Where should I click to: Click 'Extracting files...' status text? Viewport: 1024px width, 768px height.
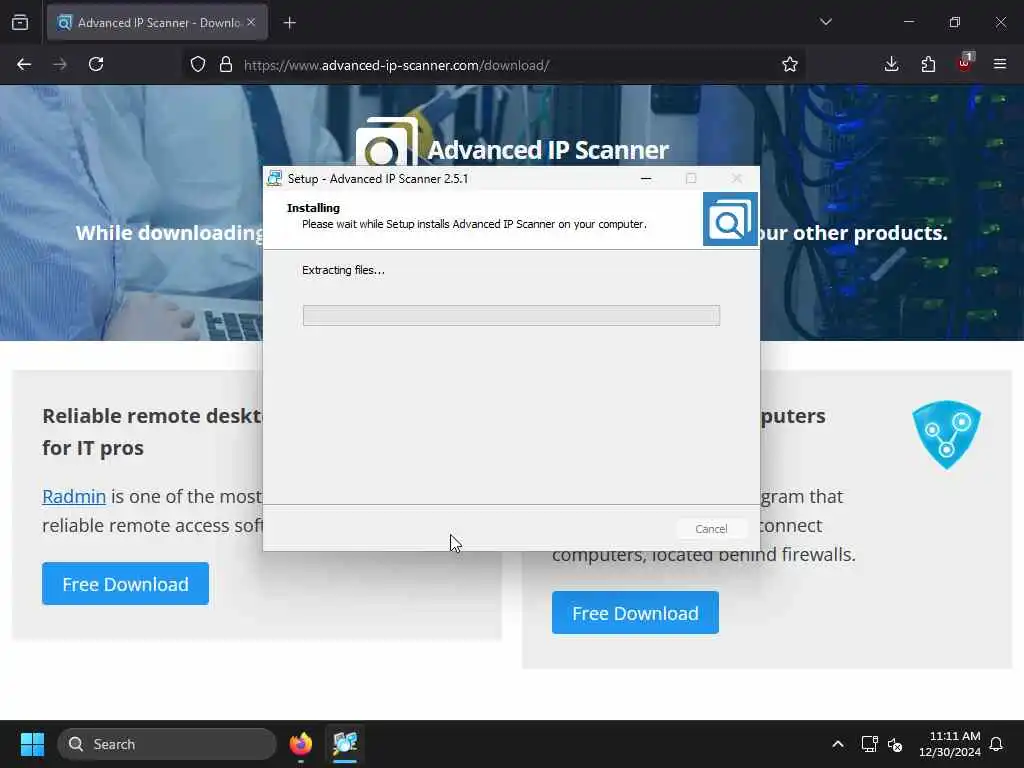(x=343, y=270)
